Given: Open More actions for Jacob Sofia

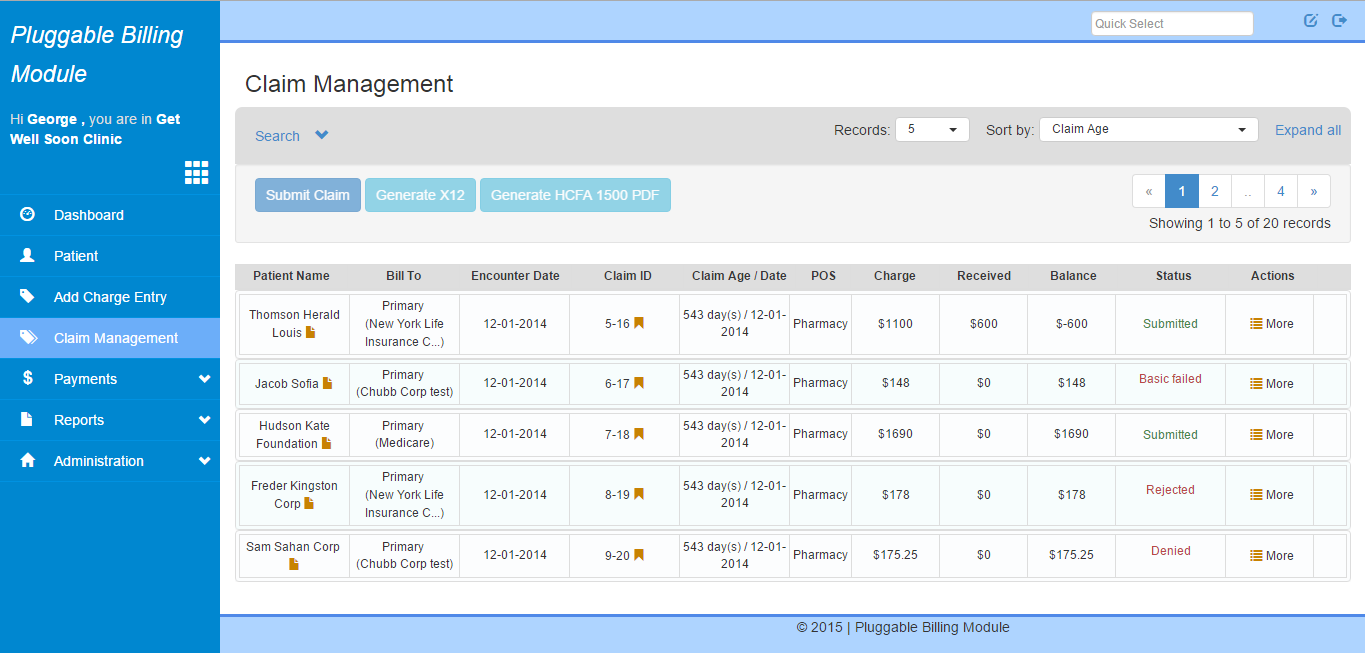Looking at the screenshot, I should 1271,384.
